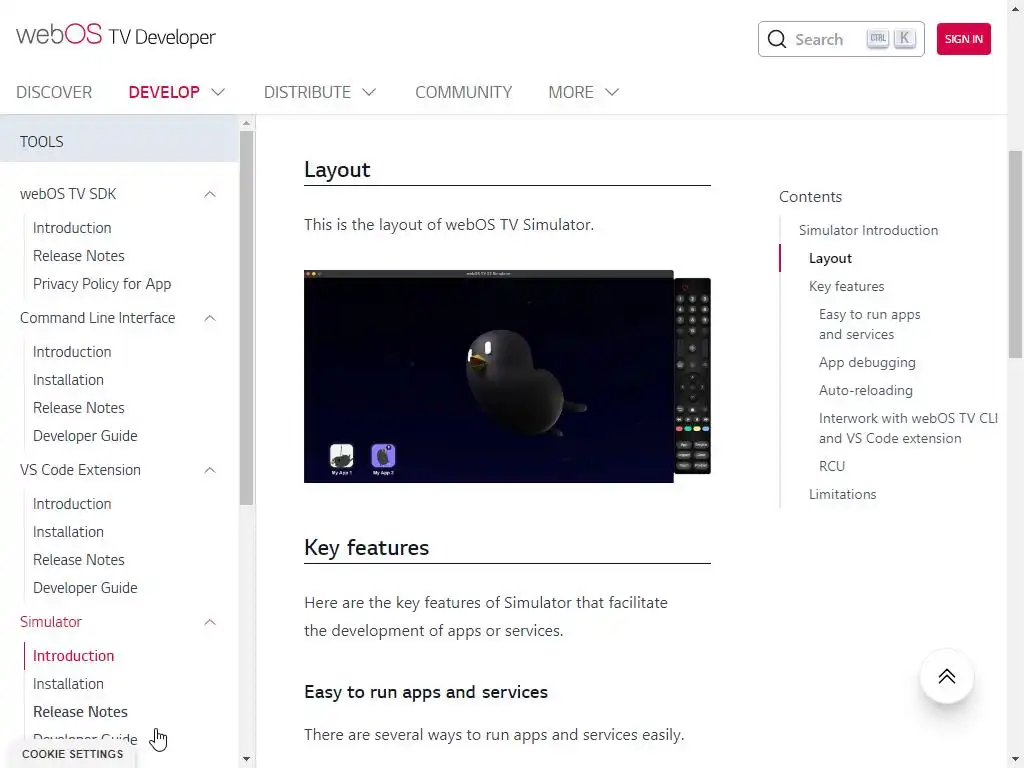
Task: Open Introduction under webOS TV SDK
Action: pos(72,228)
